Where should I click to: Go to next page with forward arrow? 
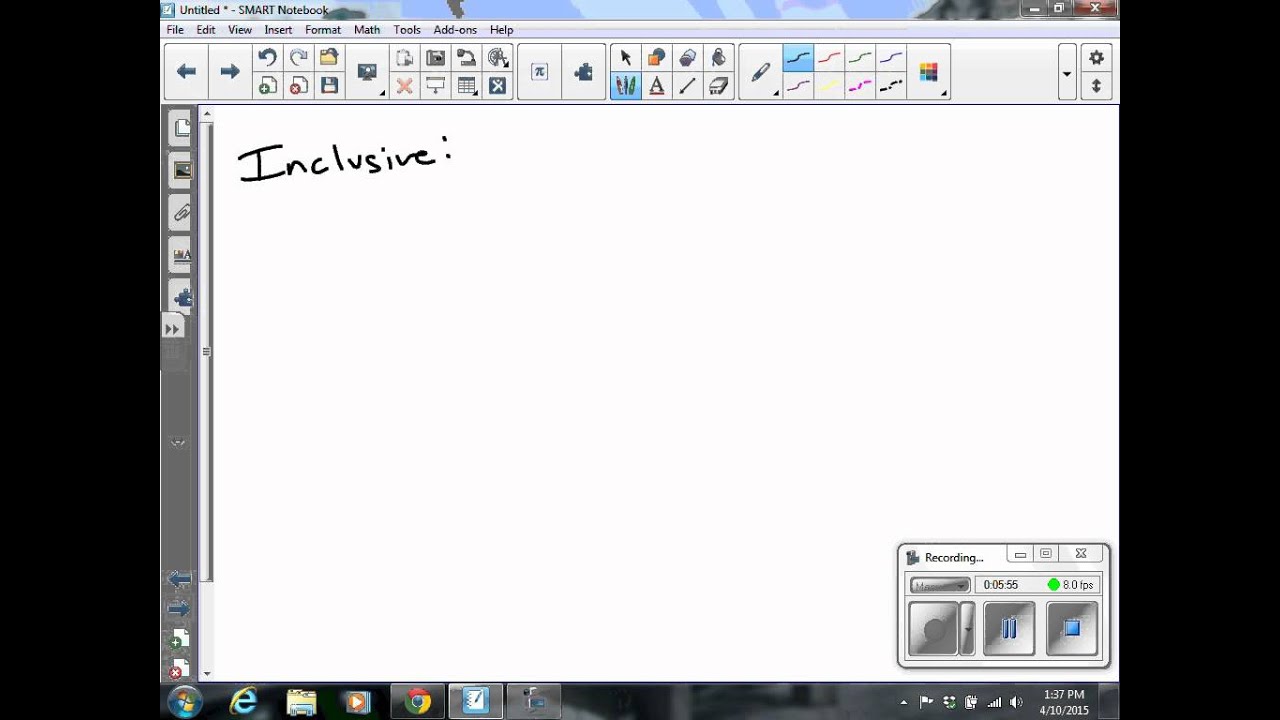(x=230, y=71)
